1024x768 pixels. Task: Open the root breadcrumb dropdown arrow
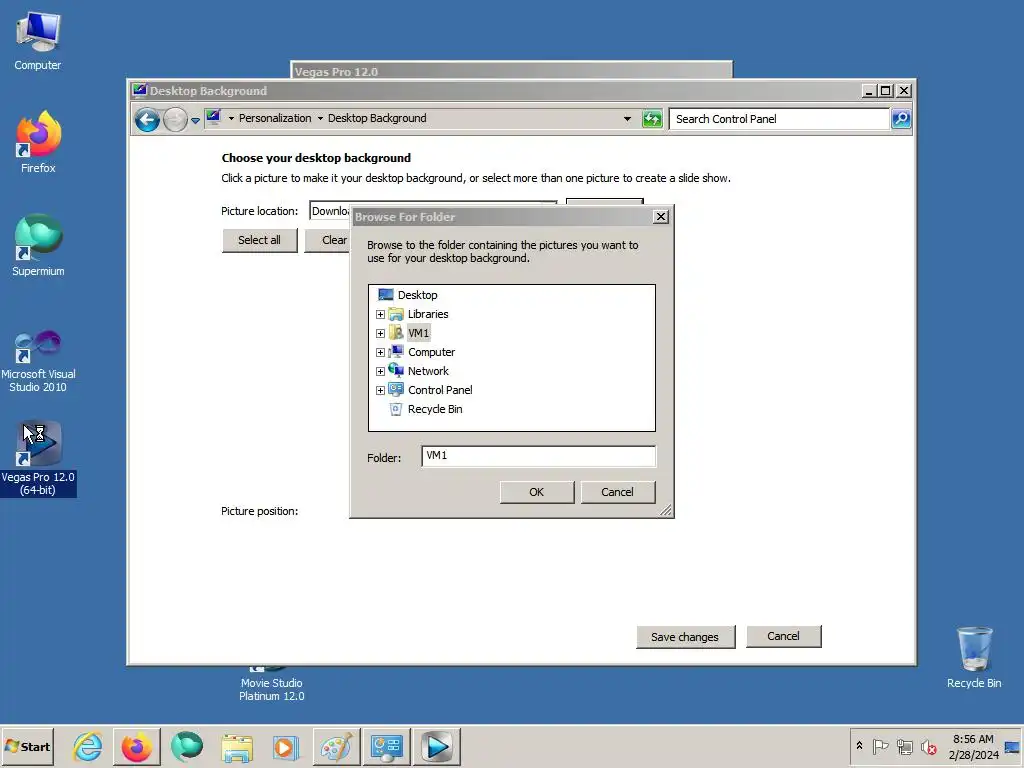point(231,118)
